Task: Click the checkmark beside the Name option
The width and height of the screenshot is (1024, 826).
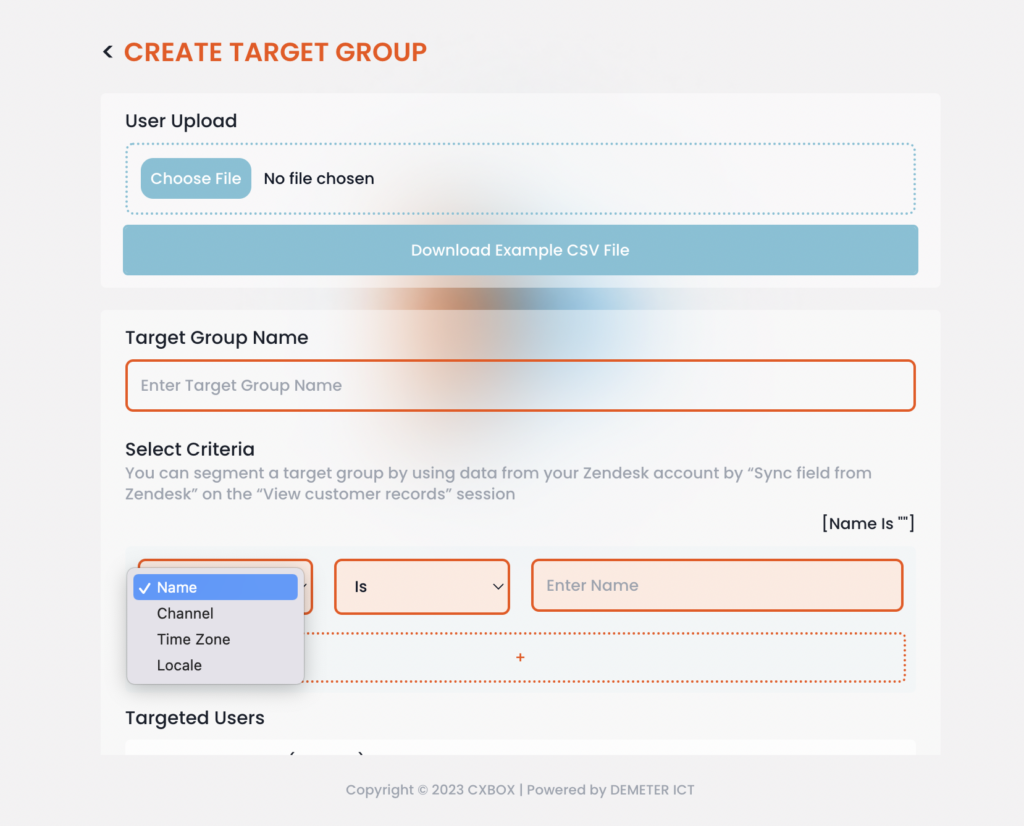Action: [x=145, y=588]
